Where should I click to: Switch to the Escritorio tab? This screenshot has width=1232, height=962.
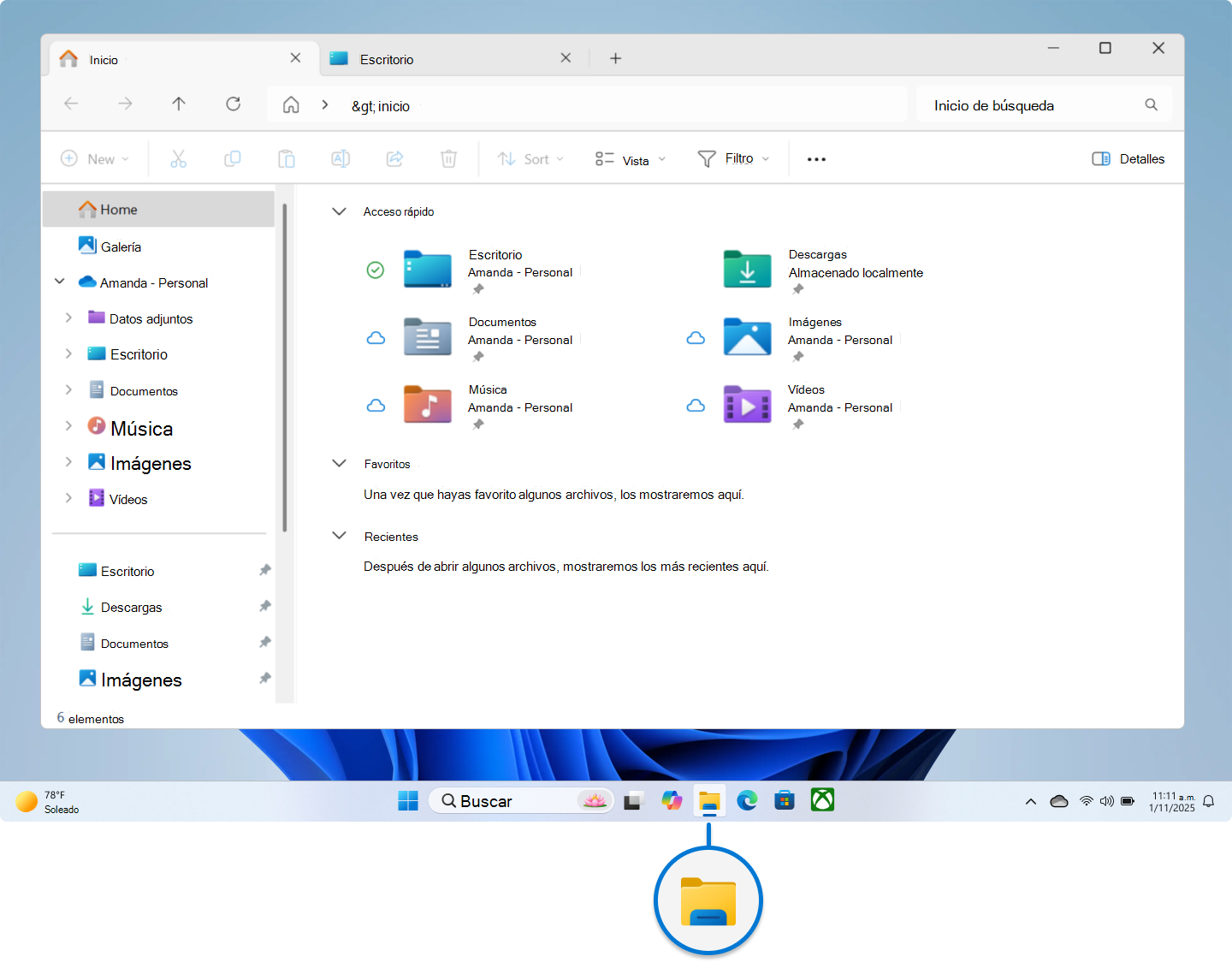[x=387, y=58]
